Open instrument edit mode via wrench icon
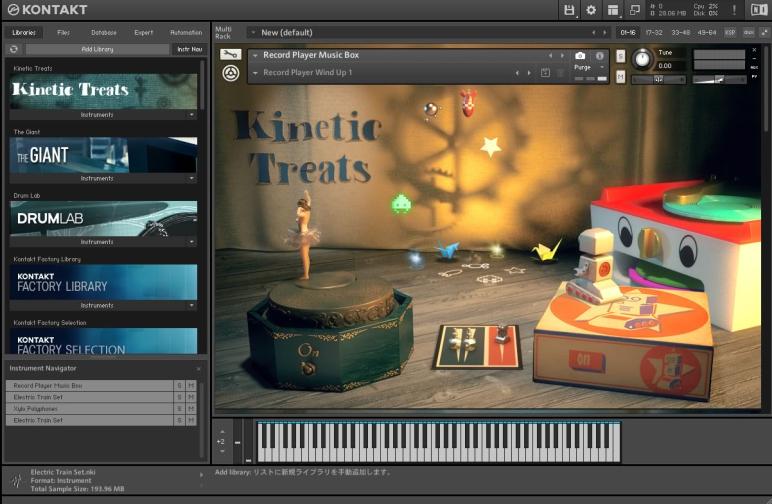The height and width of the screenshot is (504, 772). pos(230,55)
